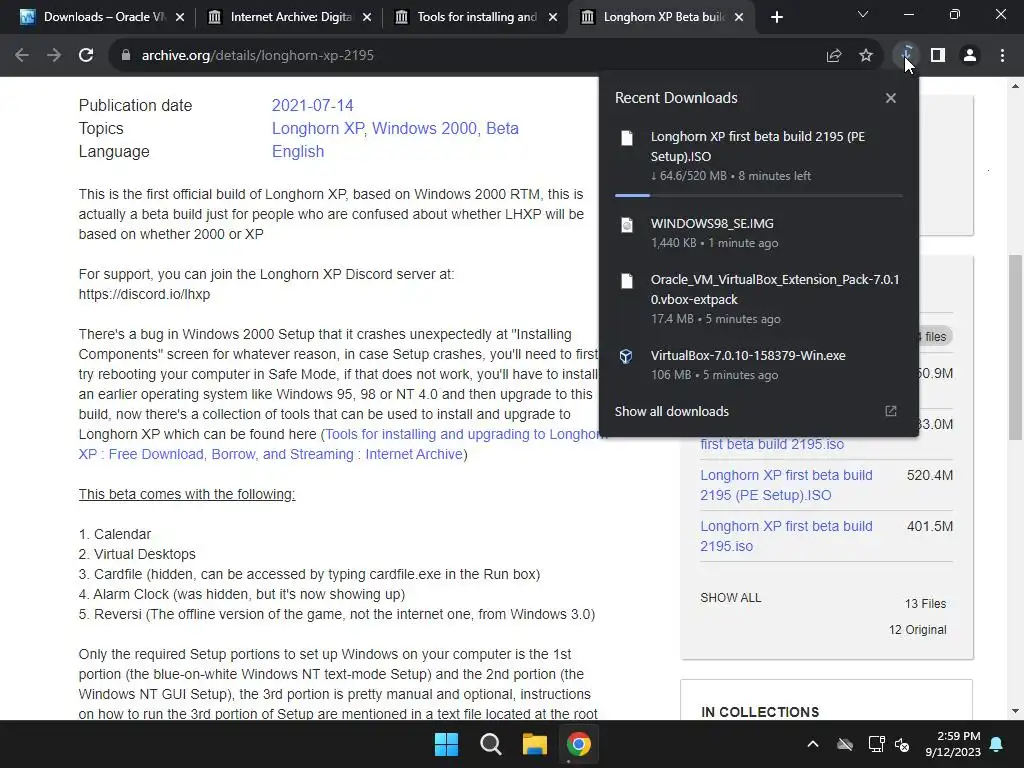Open the Windows 2000 topic link
This screenshot has height=768, width=1024.
[x=424, y=128]
